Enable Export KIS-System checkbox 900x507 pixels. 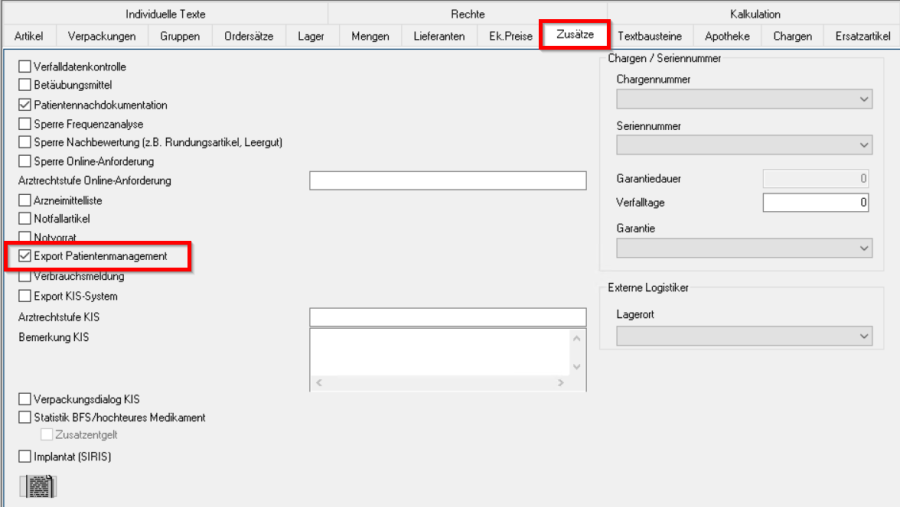pos(24,296)
